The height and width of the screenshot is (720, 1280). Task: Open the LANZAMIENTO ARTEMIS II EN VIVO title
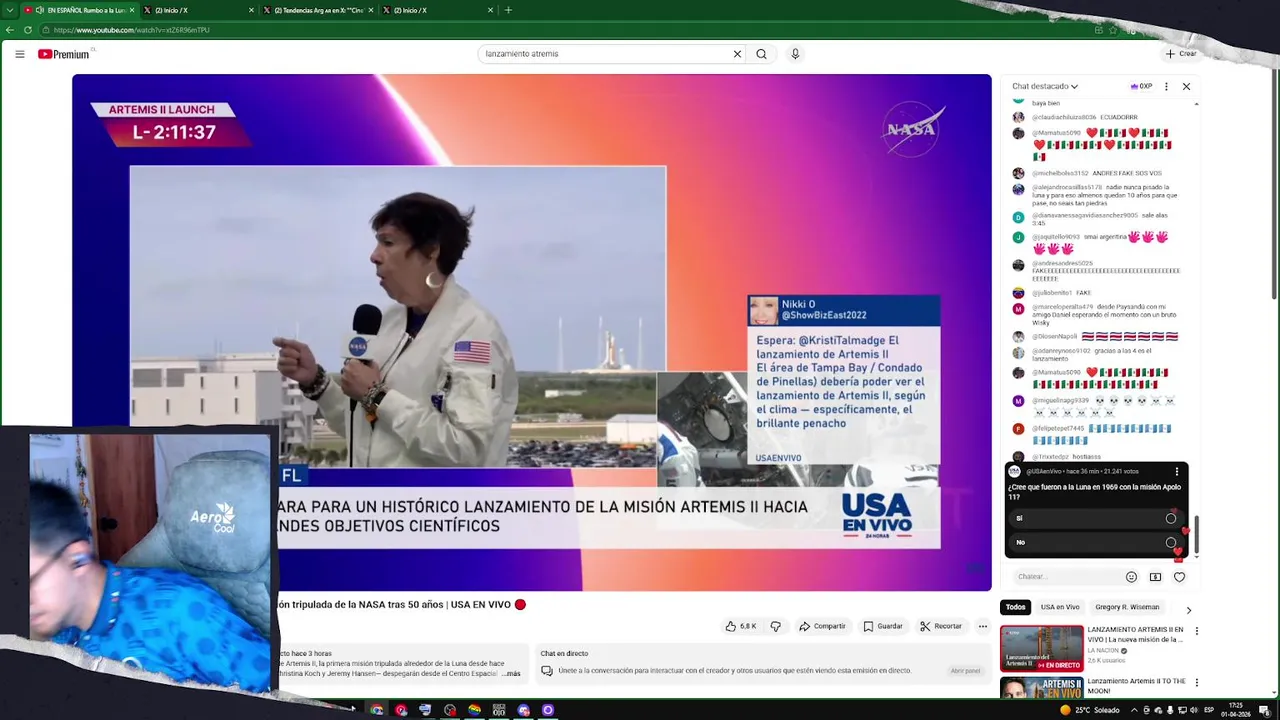(x=1136, y=634)
